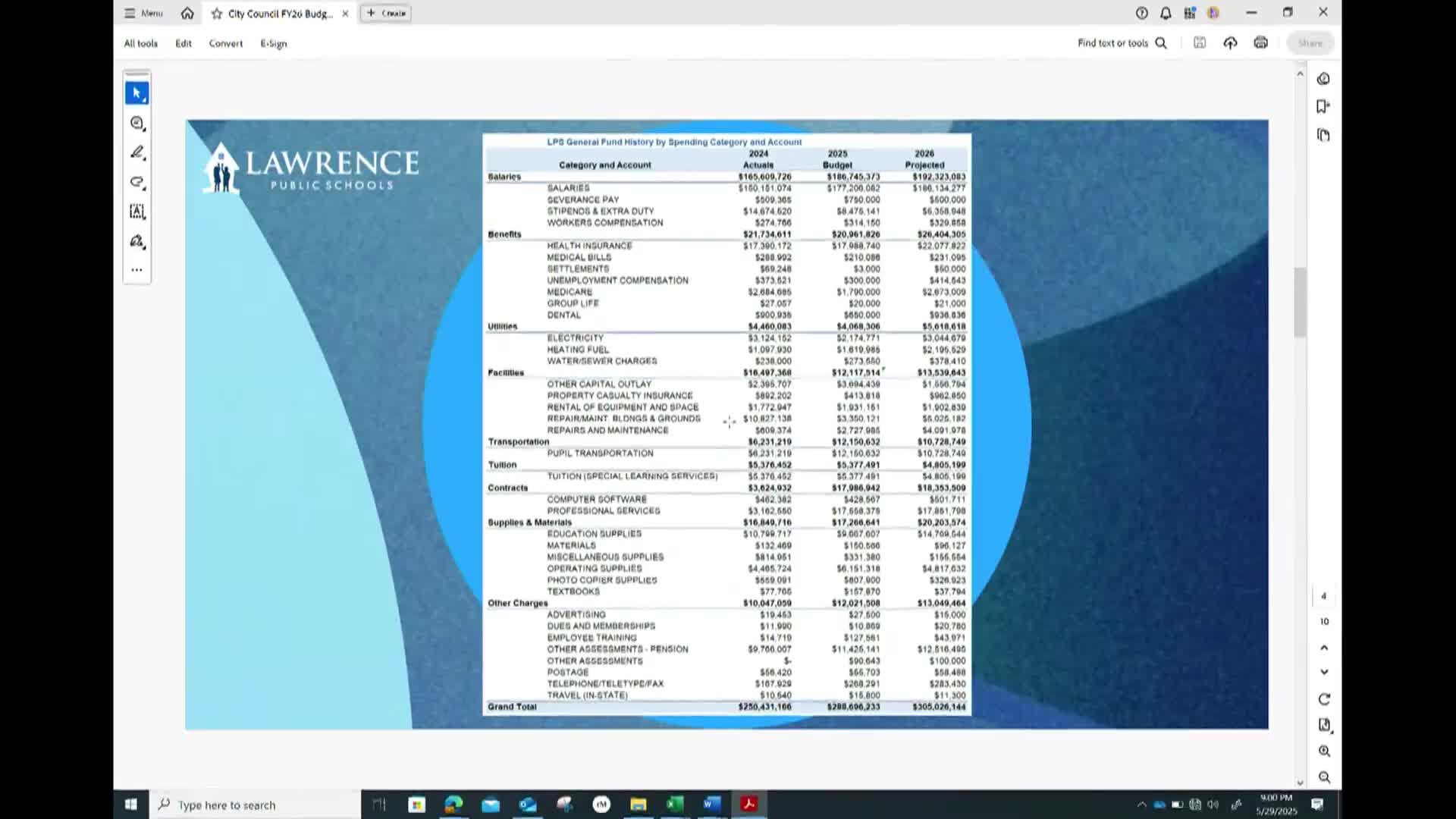Open the user profile avatar
Viewport: 1456px width, 819px height.
click(1213, 13)
